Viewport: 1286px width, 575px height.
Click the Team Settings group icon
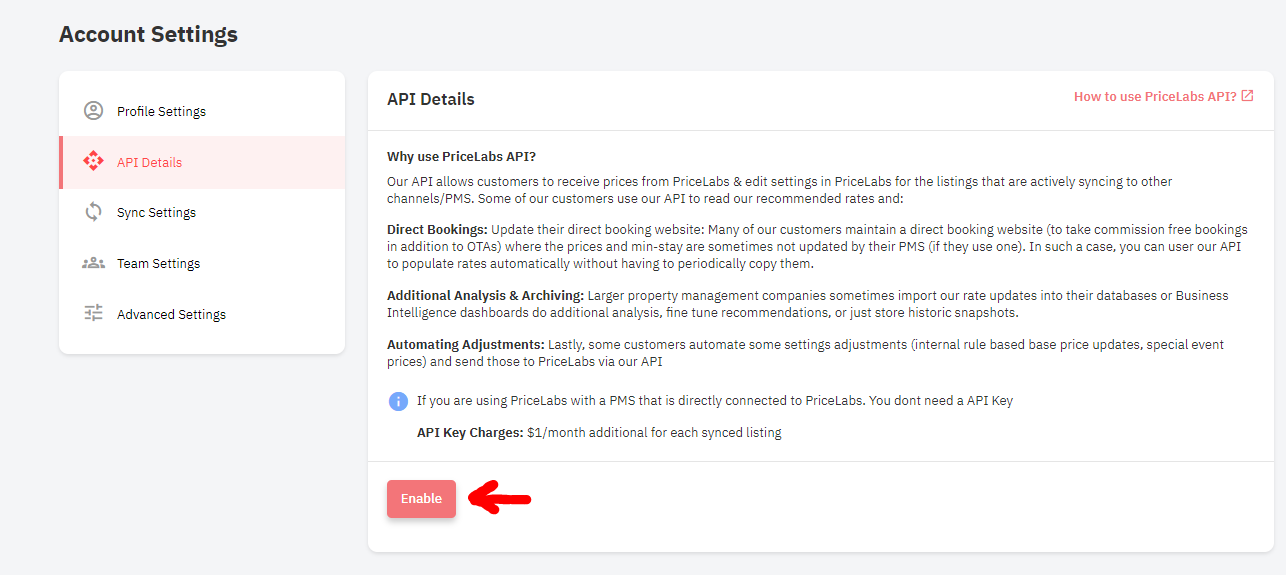(x=93, y=263)
